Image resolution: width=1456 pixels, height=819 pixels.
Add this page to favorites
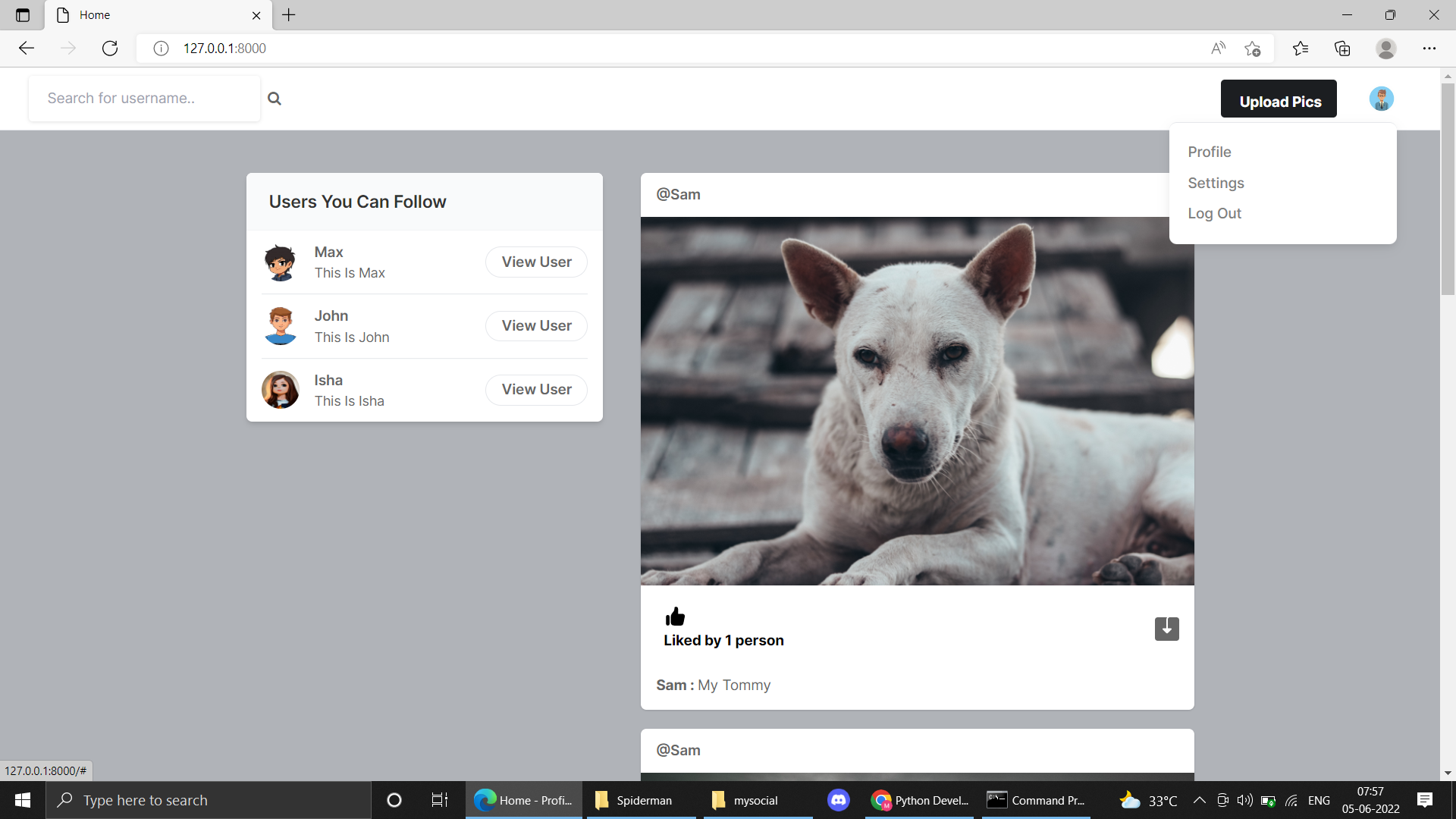tap(1252, 49)
